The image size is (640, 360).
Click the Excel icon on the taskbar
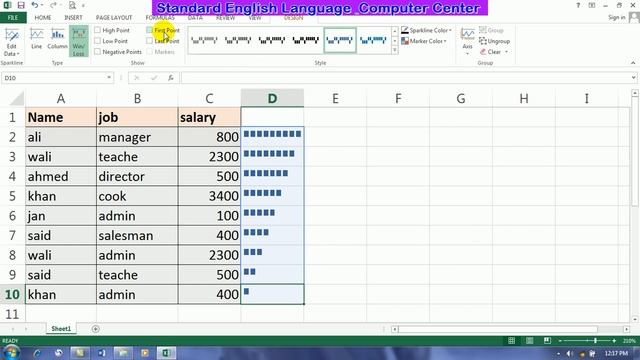[166, 353]
